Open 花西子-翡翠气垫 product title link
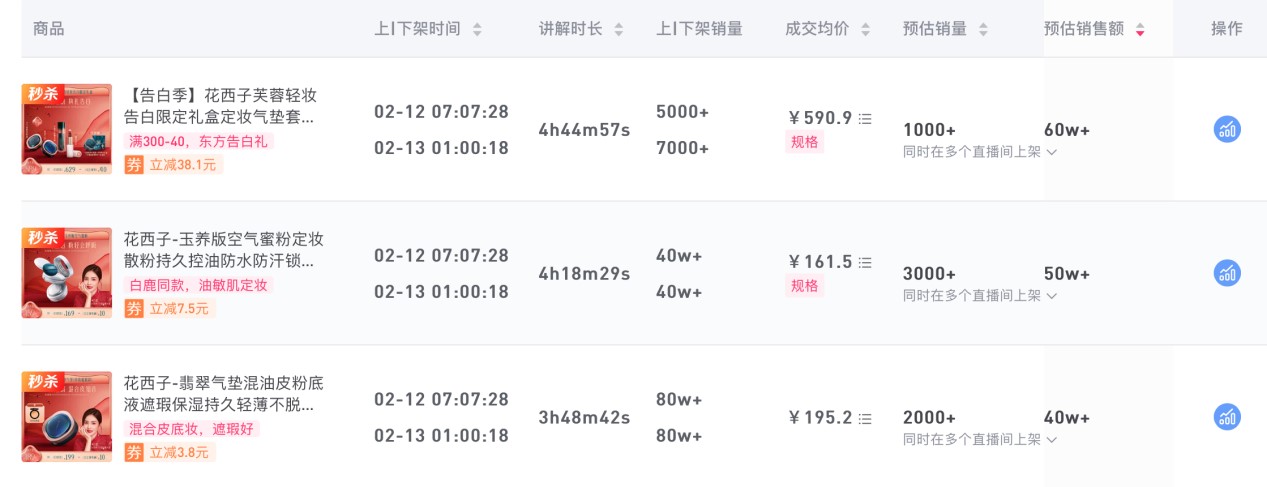The width and height of the screenshot is (1267, 487). (223, 394)
